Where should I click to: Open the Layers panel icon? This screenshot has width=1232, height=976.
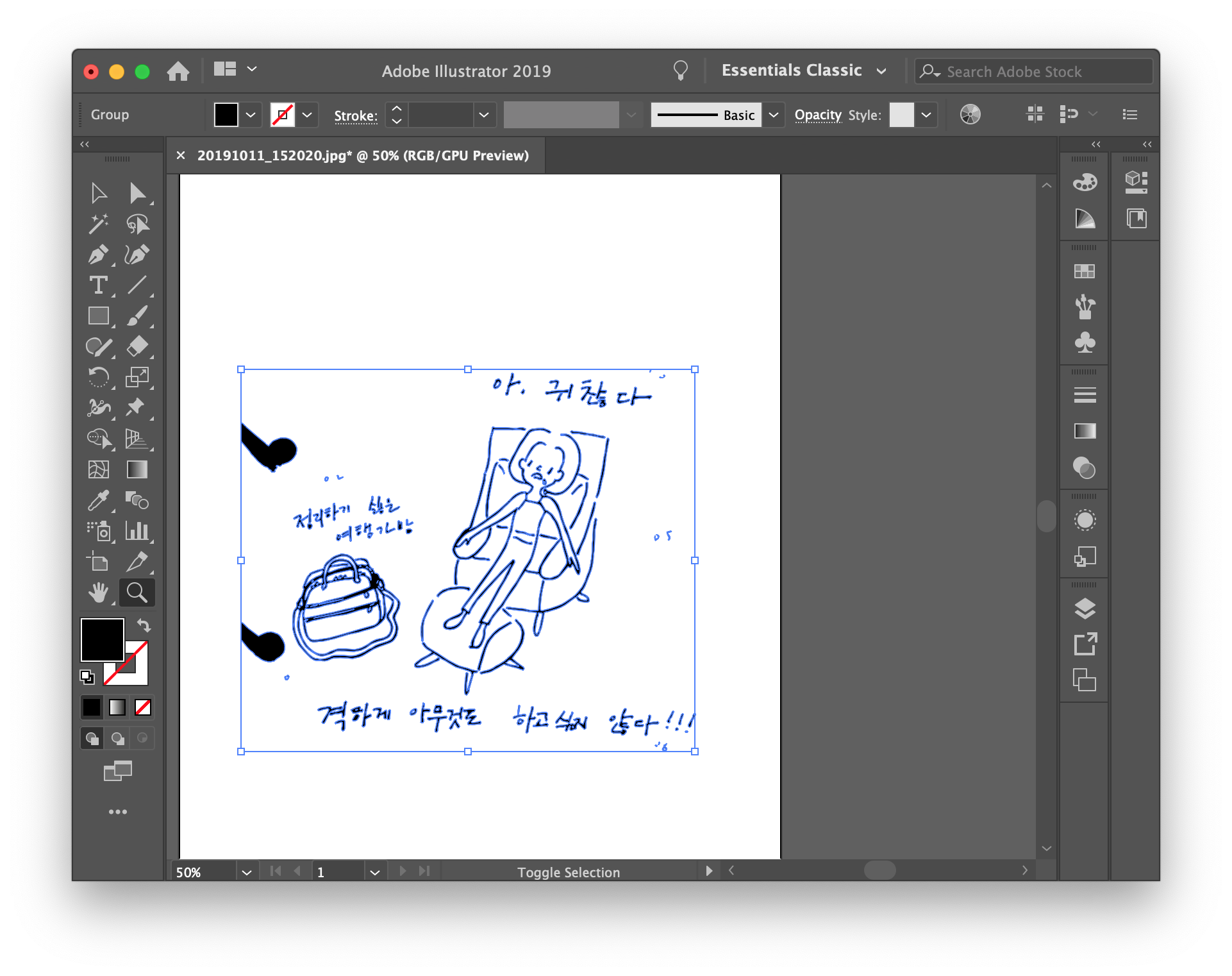click(x=1085, y=609)
